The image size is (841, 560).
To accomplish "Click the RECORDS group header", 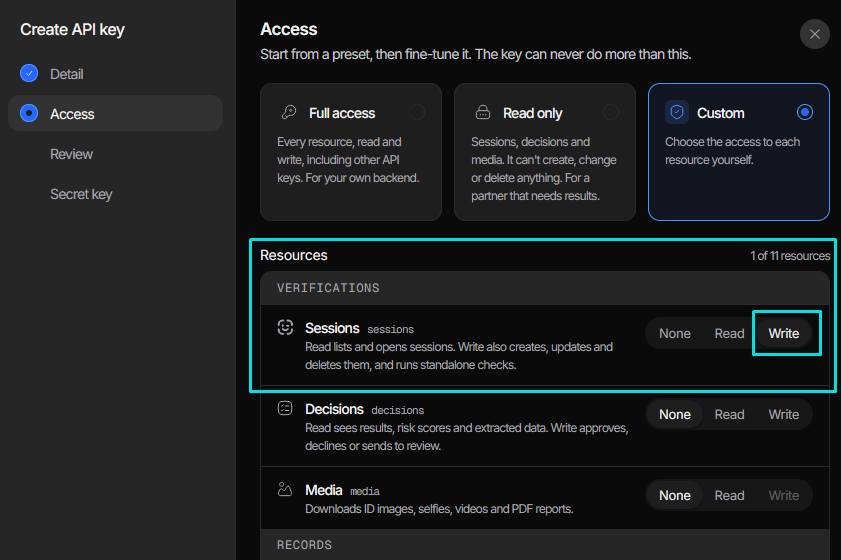I will (x=544, y=544).
